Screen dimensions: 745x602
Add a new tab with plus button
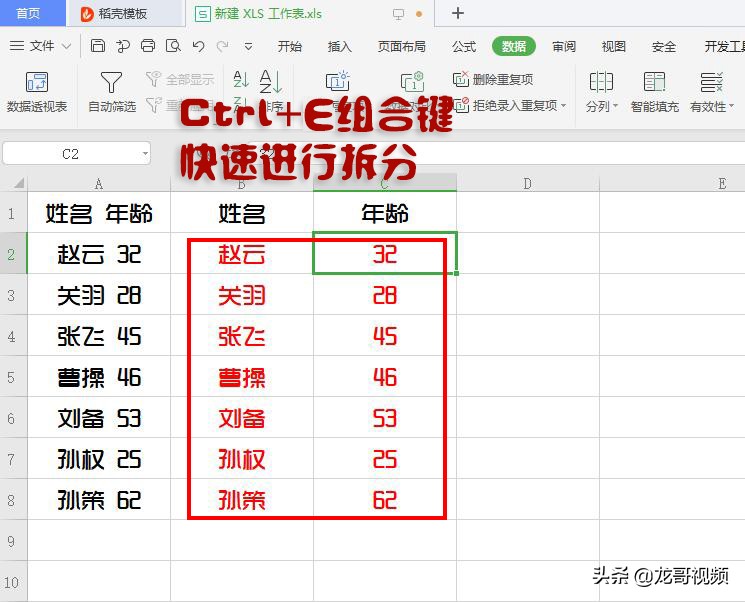coord(458,13)
